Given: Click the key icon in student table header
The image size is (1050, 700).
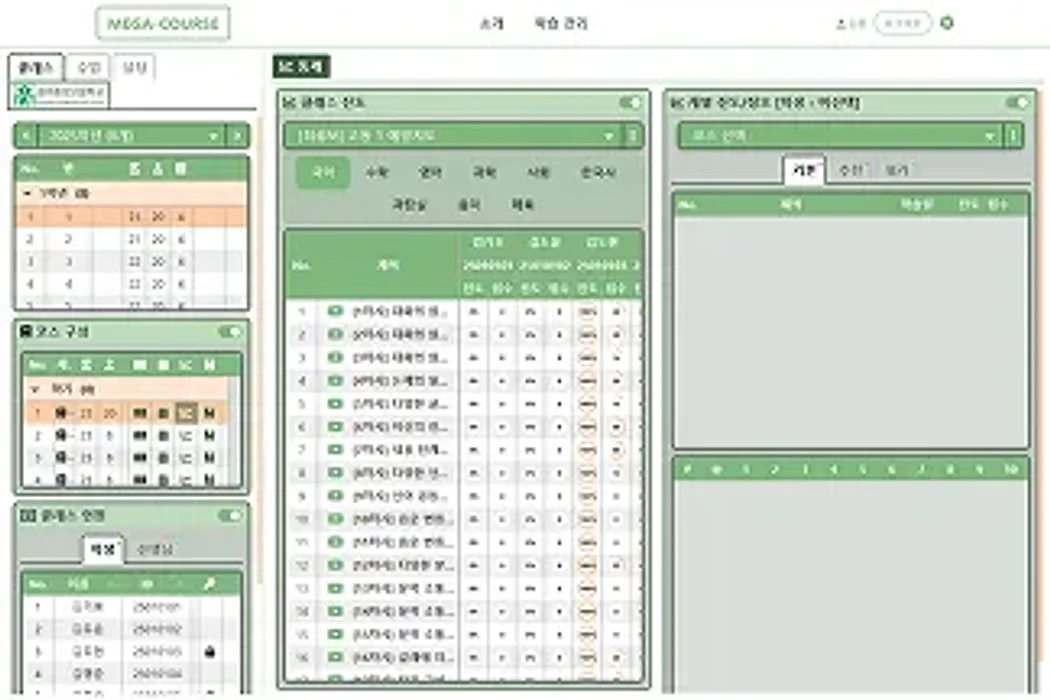Looking at the screenshot, I should (x=210, y=584).
